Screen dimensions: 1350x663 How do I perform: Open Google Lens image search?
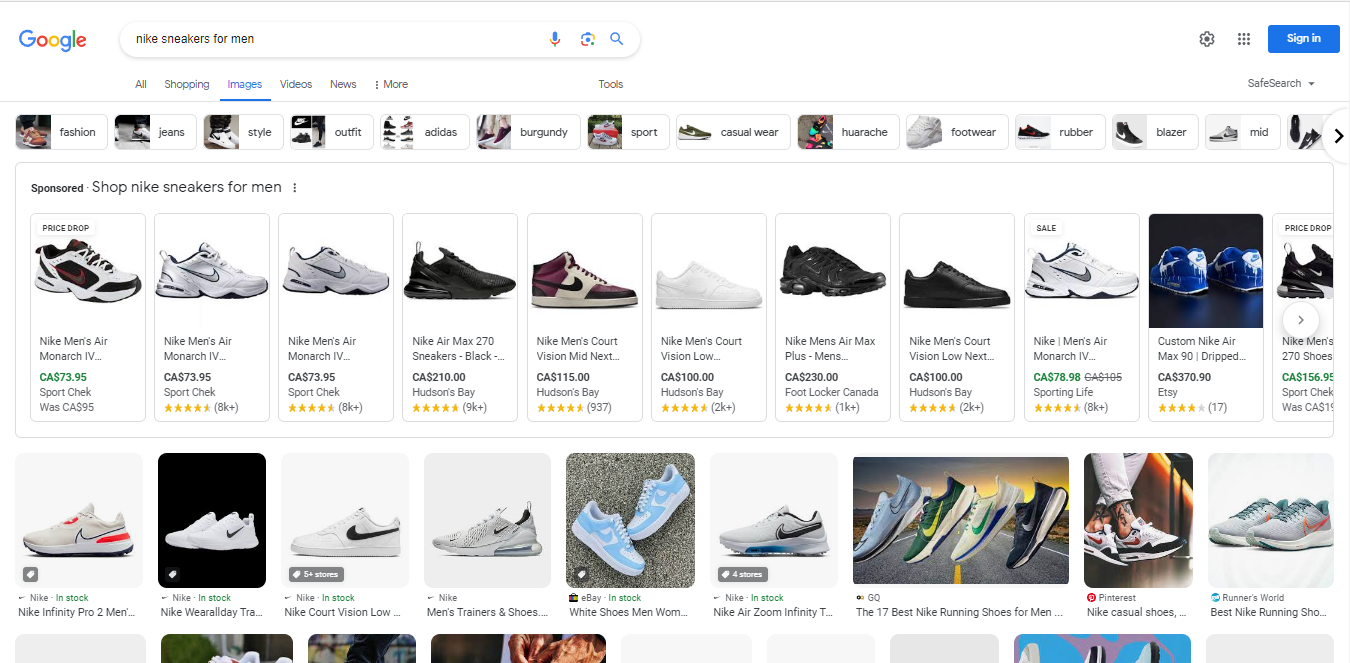tap(587, 38)
